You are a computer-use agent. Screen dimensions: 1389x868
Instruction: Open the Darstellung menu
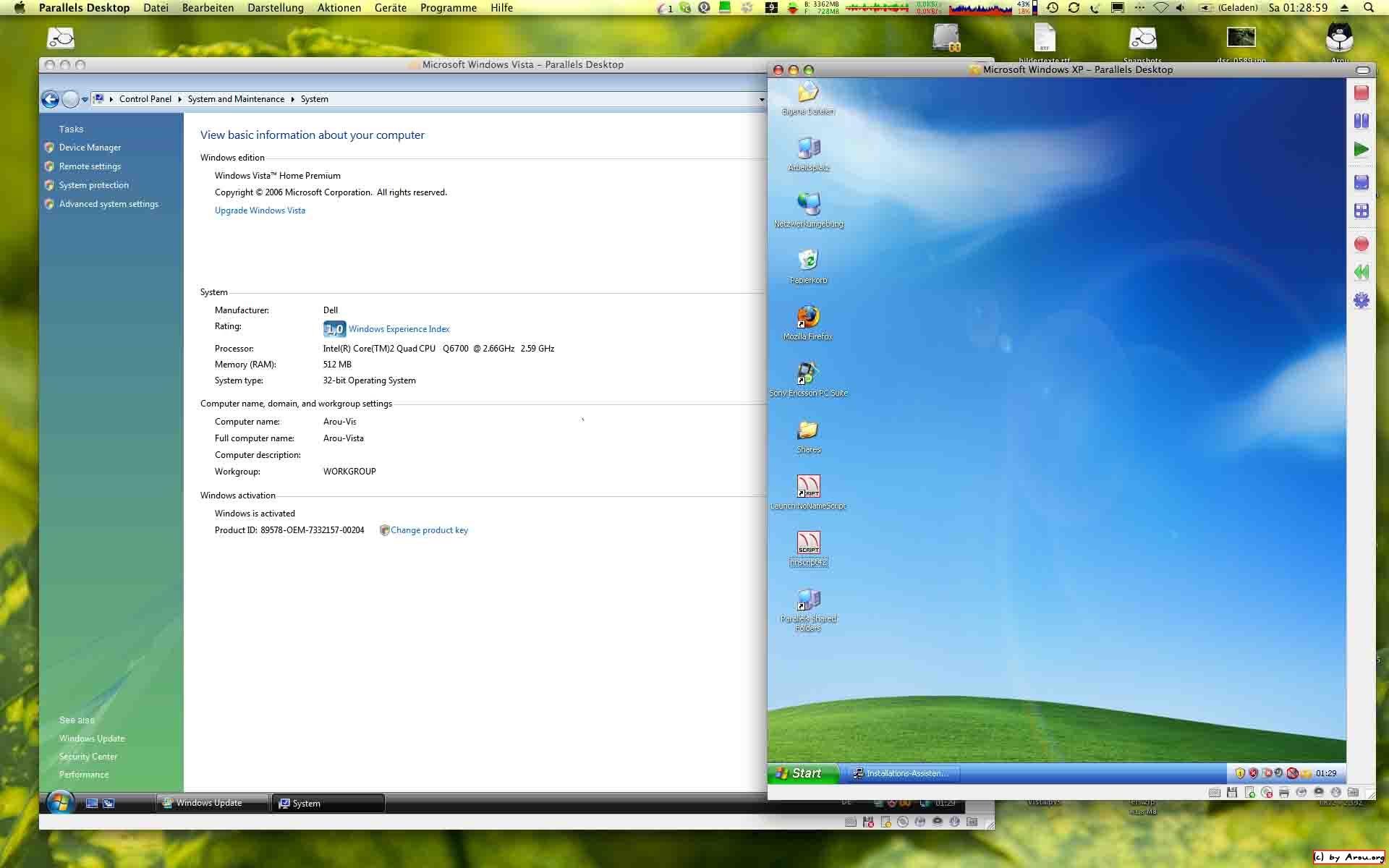(x=275, y=8)
